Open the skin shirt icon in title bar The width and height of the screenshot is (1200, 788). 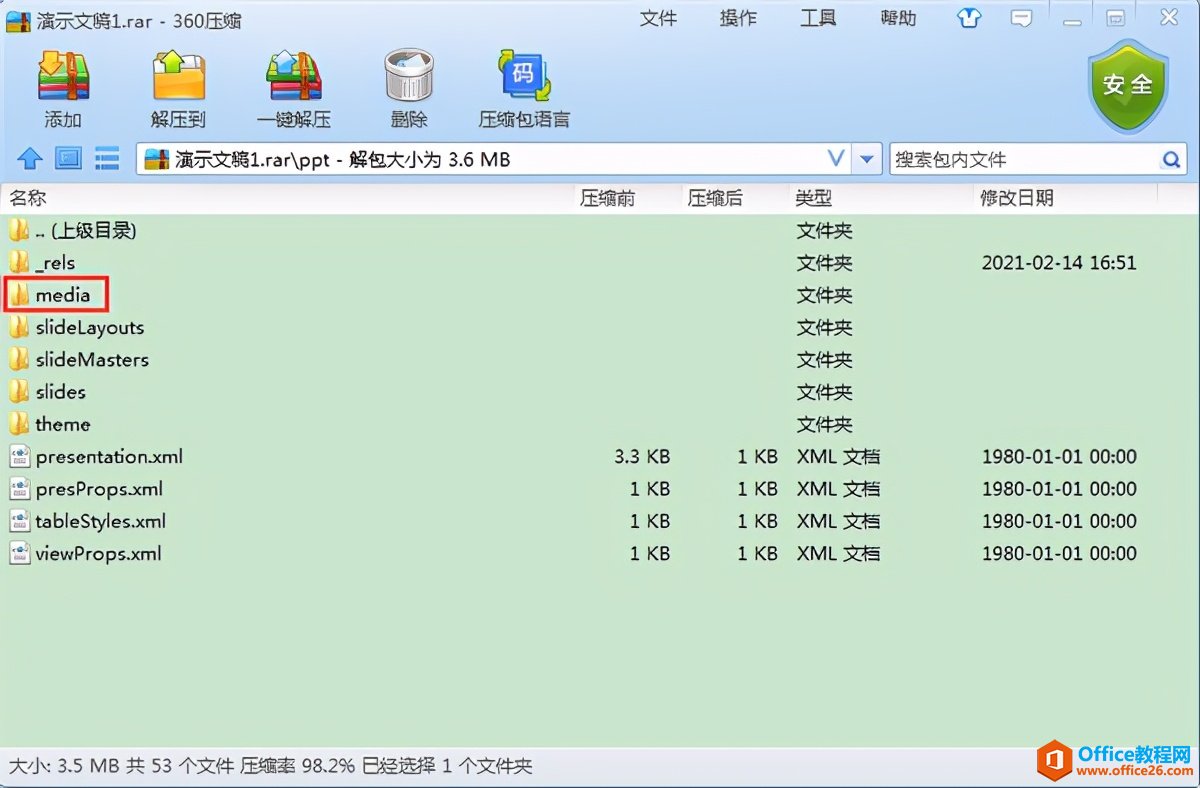(968, 18)
